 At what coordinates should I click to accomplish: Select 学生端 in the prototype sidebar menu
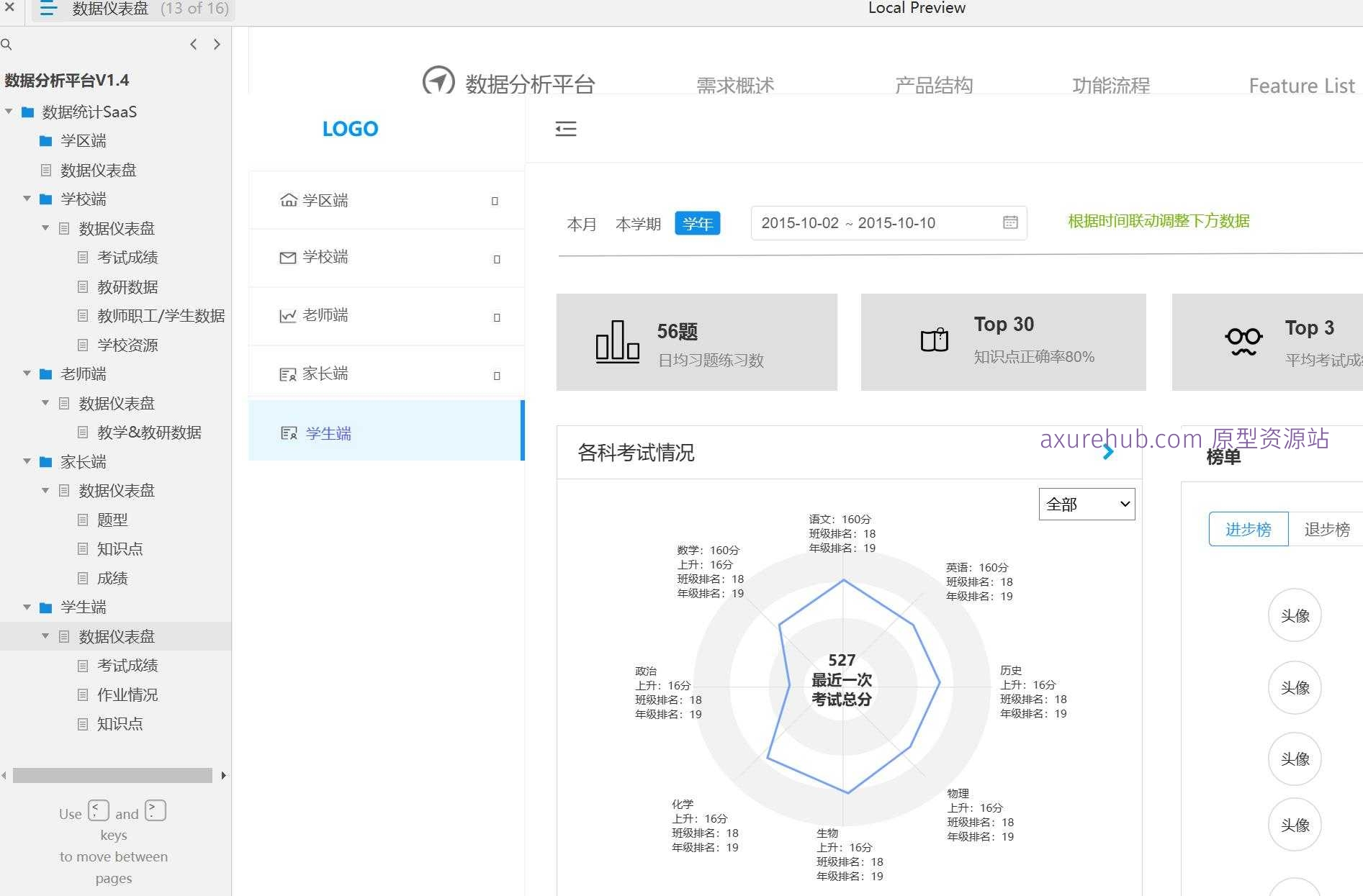[328, 433]
